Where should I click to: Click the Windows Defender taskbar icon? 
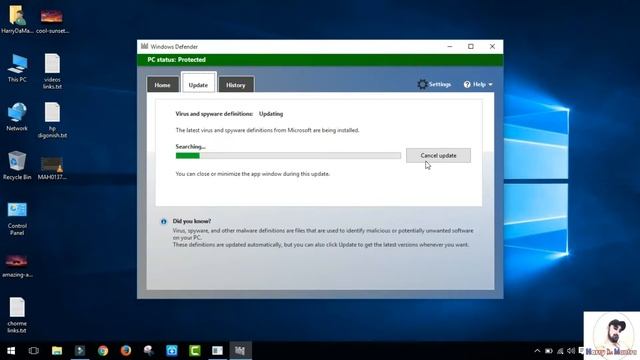[x=240, y=351]
